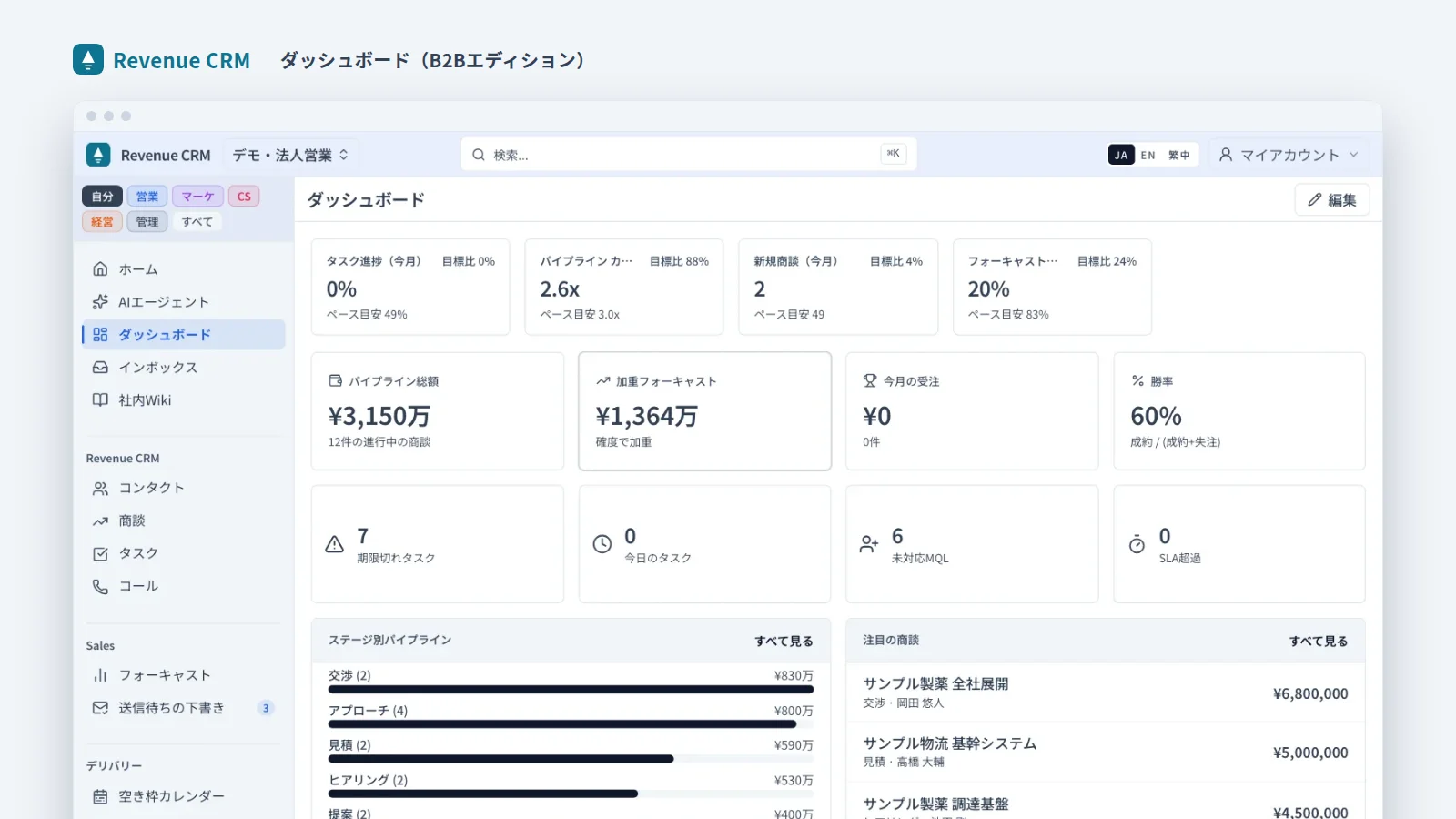
Task: Select the 自分 filter chip
Action: (103, 197)
